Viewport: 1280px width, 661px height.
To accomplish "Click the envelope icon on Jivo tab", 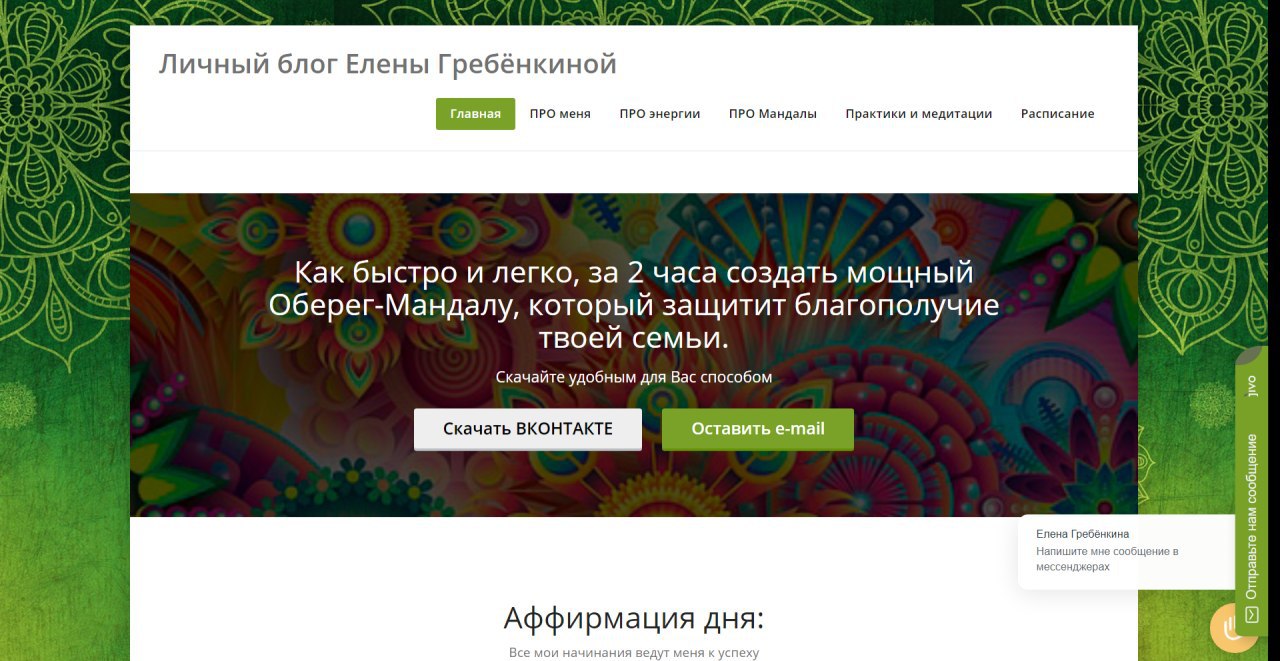I will (x=1251, y=615).
